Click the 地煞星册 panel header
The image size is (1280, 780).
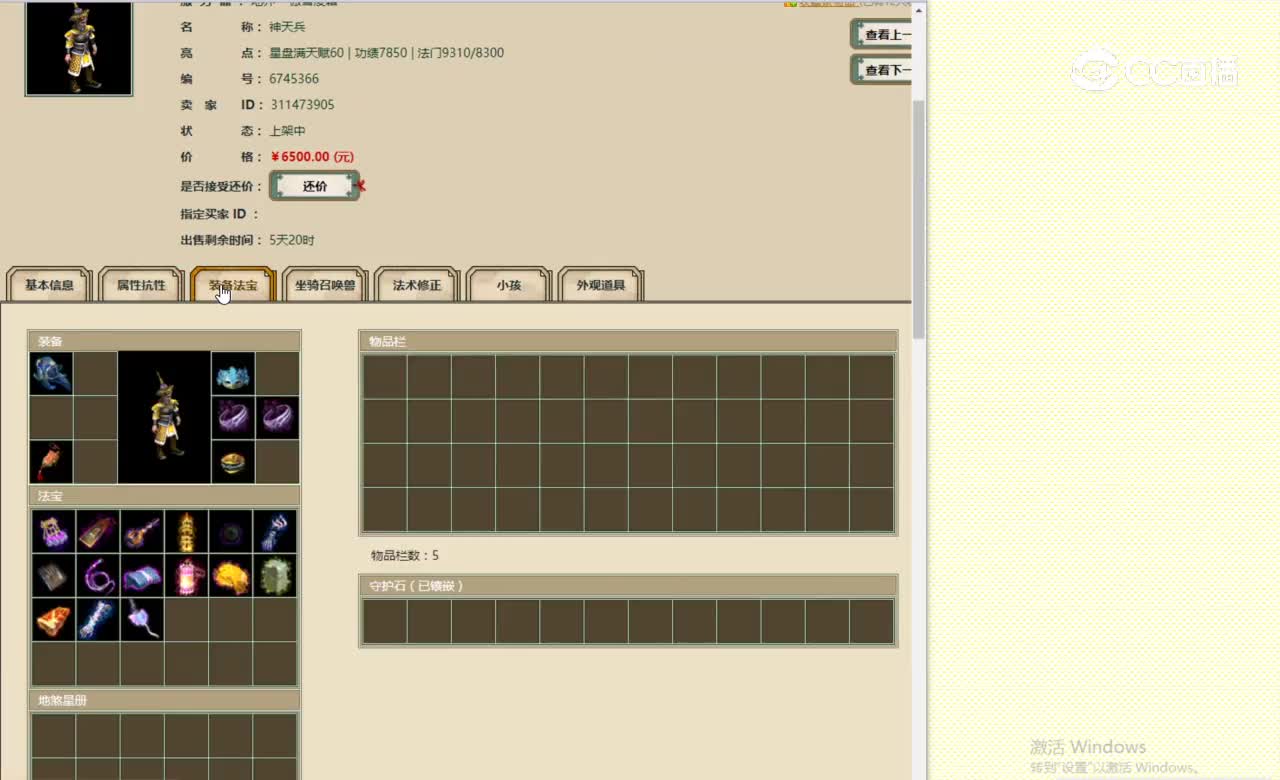click(164, 700)
